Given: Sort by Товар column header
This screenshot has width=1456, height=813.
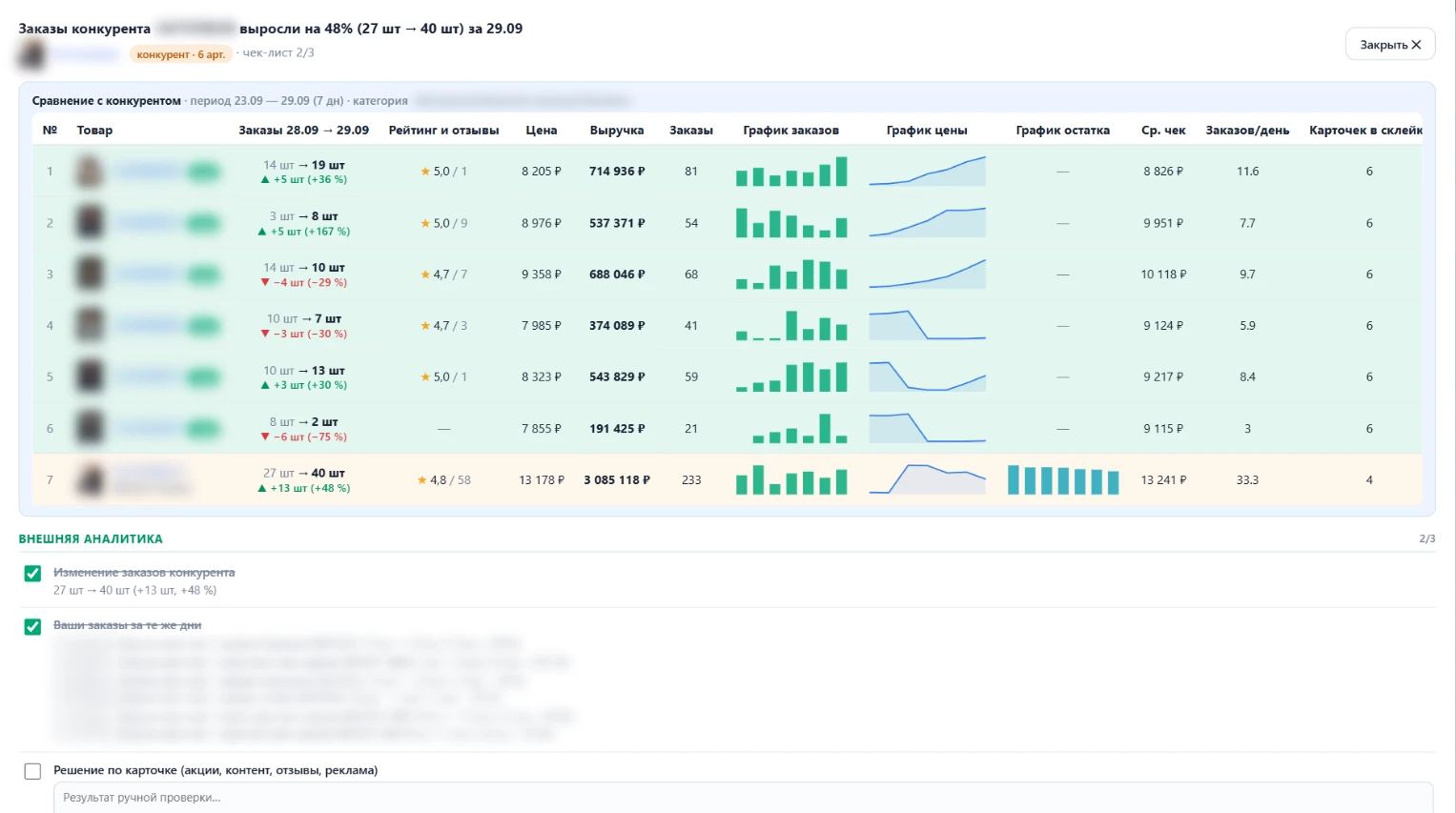Looking at the screenshot, I should point(94,131).
